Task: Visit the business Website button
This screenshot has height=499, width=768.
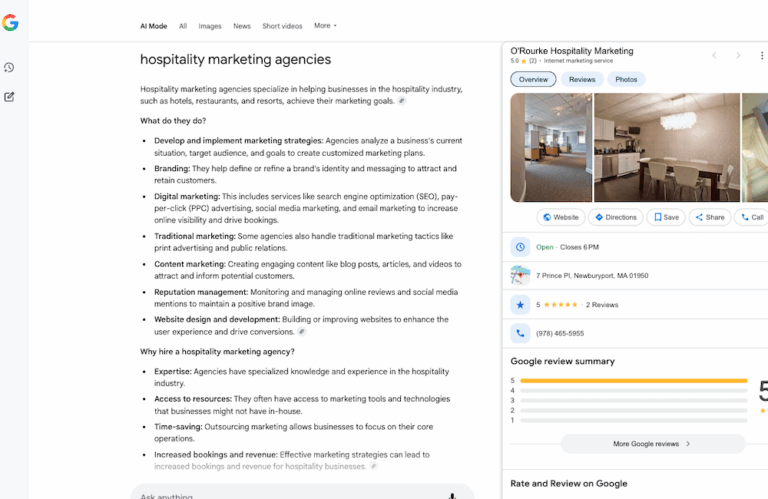Action: click(x=561, y=217)
